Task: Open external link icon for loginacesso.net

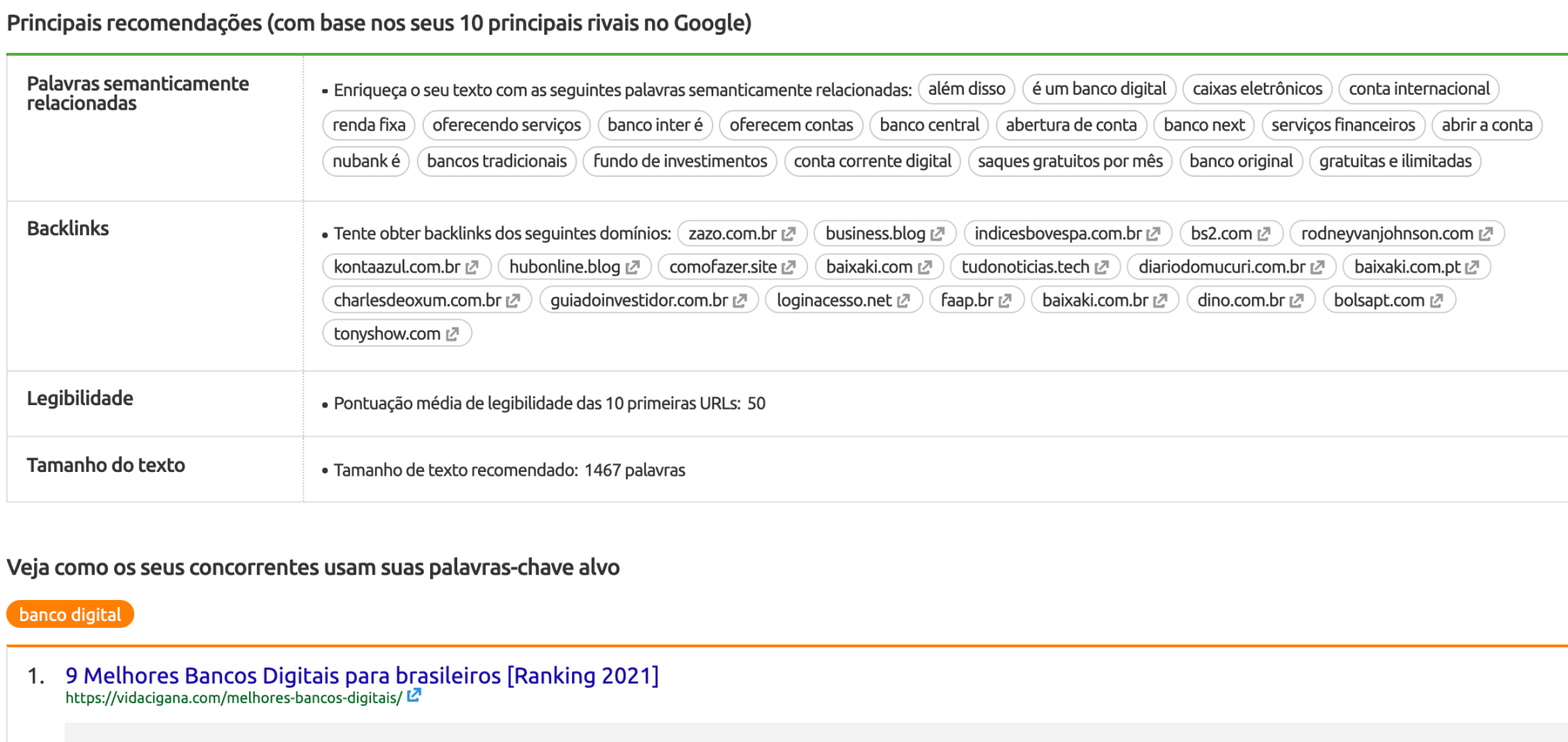Action: (x=904, y=300)
